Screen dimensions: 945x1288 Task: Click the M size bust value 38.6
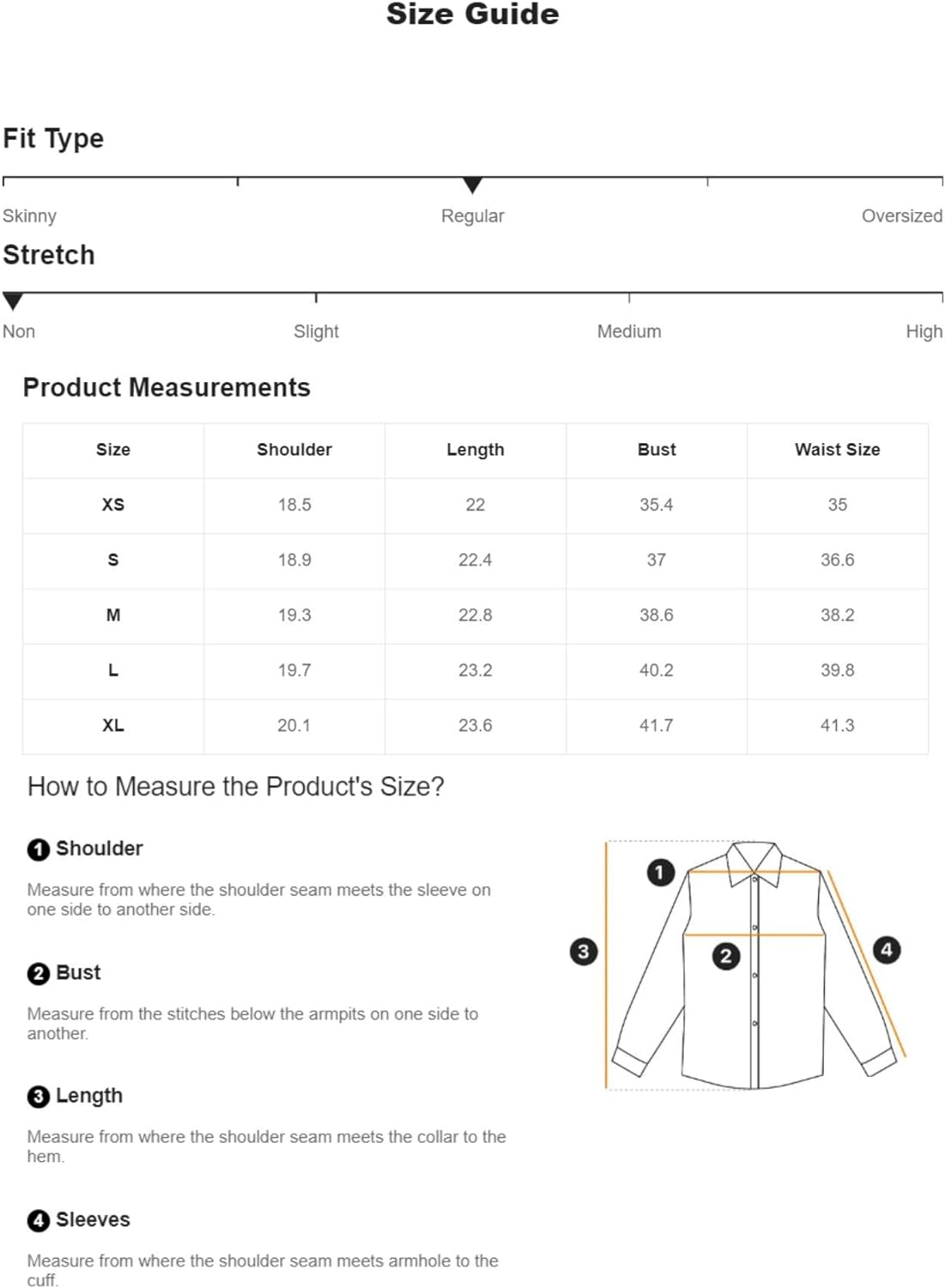point(656,616)
